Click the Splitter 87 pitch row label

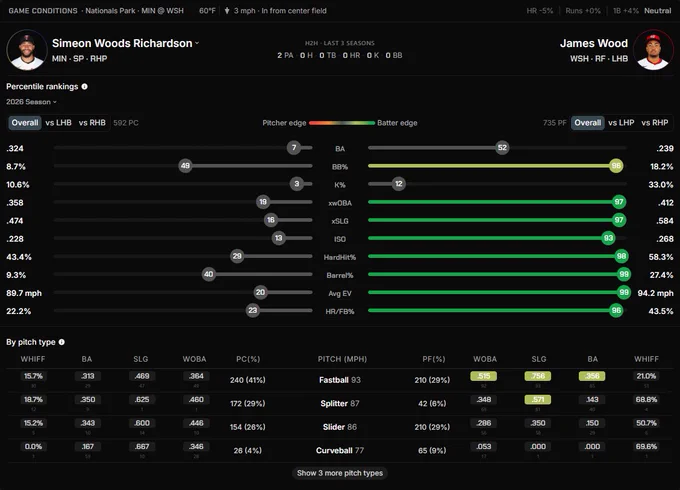(x=340, y=404)
